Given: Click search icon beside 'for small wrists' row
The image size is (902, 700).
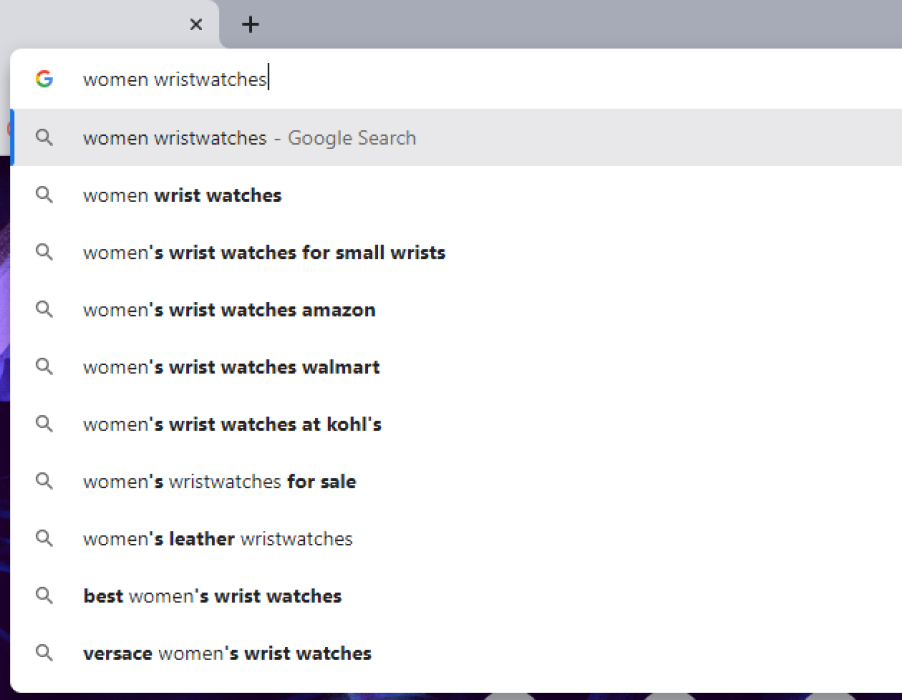Looking at the screenshot, I should point(44,252).
